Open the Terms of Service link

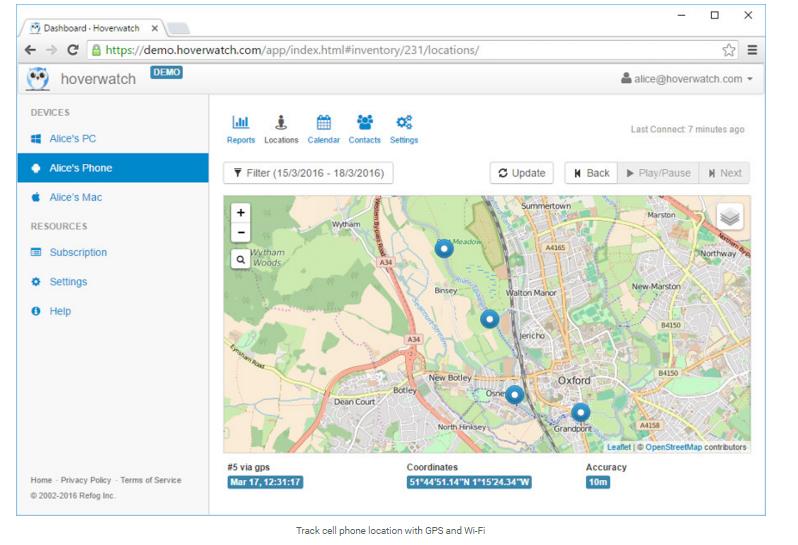coord(151,480)
